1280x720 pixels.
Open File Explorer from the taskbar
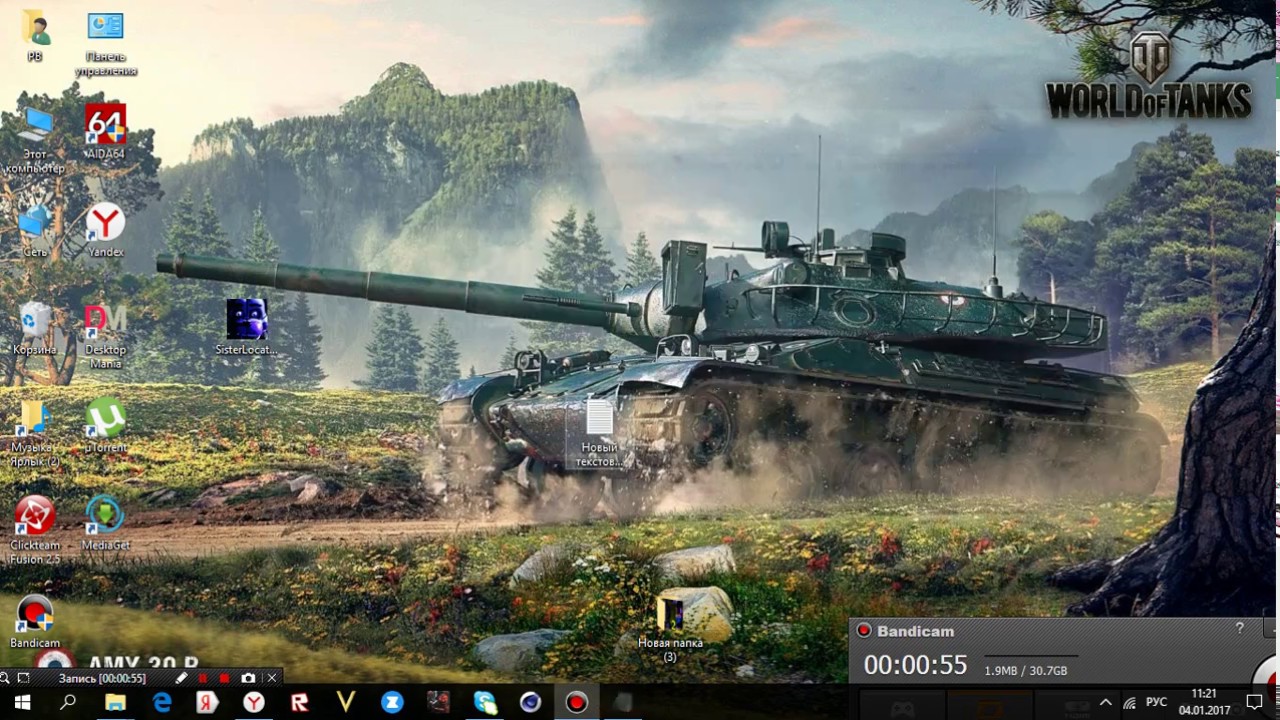(115, 703)
